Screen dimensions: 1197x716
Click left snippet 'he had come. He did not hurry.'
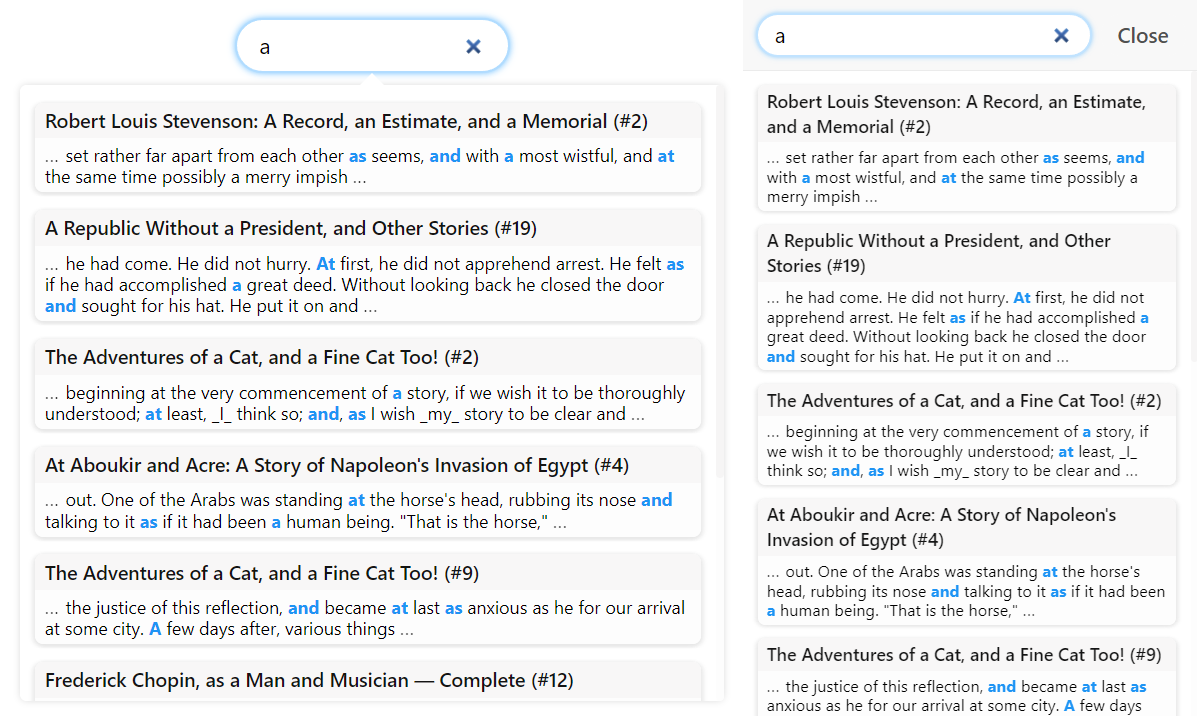point(189,264)
